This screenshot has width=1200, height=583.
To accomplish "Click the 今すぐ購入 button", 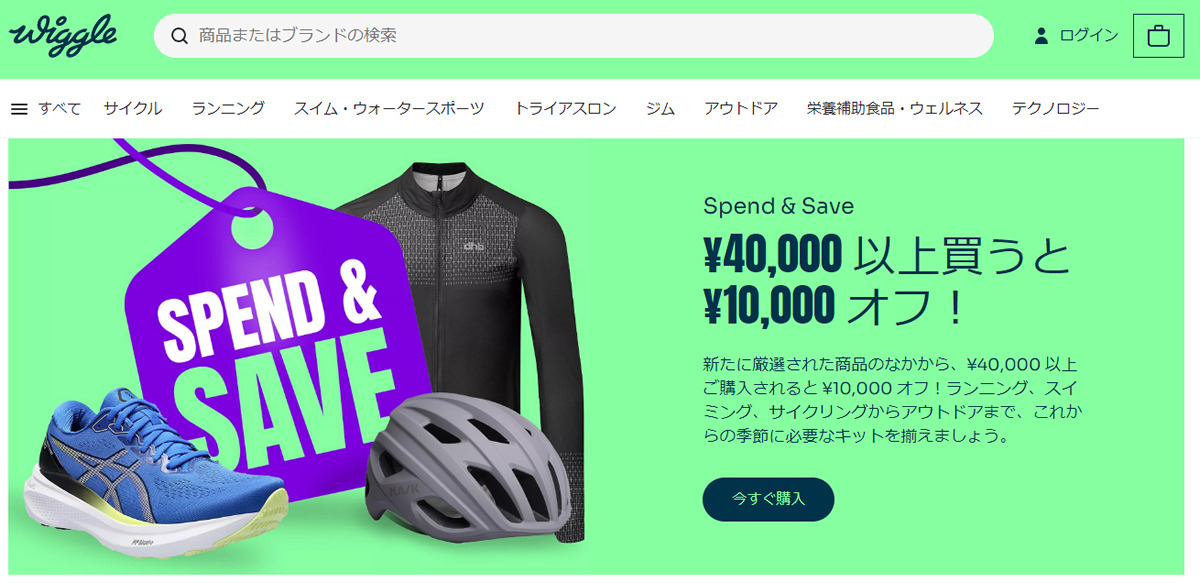I will tap(768, 499).
